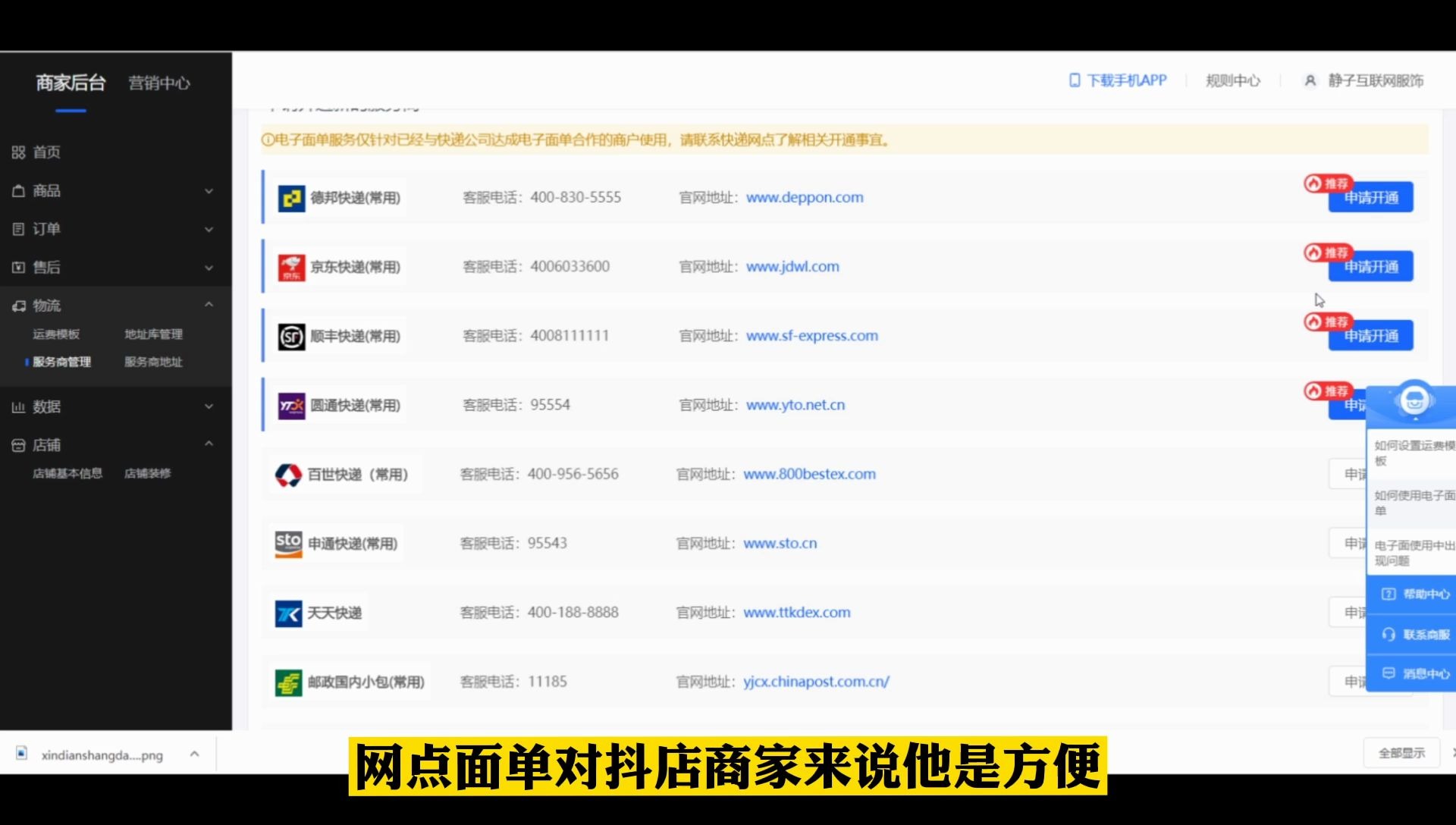Click the 德邦快递 logo icon
This screenshot has width=1456, height=825.
[291, 199]
